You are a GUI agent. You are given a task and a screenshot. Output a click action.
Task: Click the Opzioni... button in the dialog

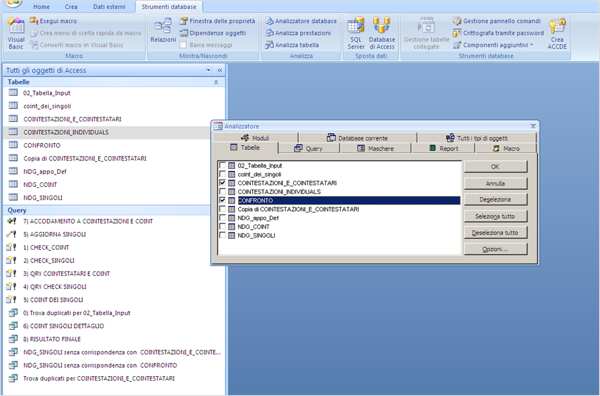[496, 249]
